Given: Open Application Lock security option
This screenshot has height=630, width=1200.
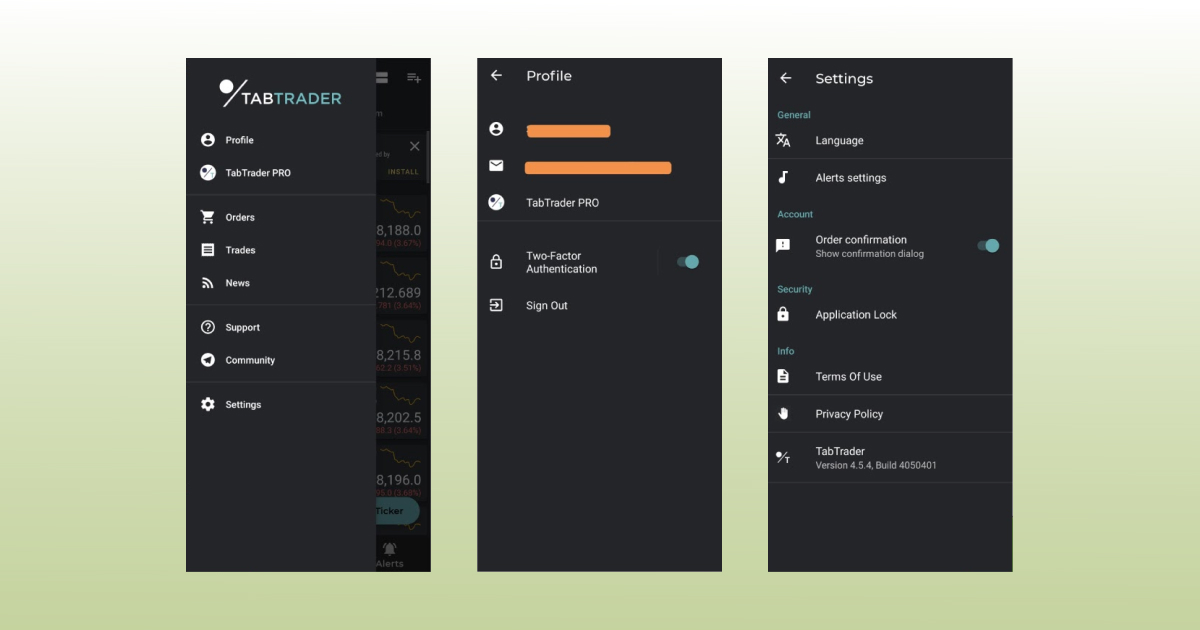Looking at the screenshot, I should (856, 315).
